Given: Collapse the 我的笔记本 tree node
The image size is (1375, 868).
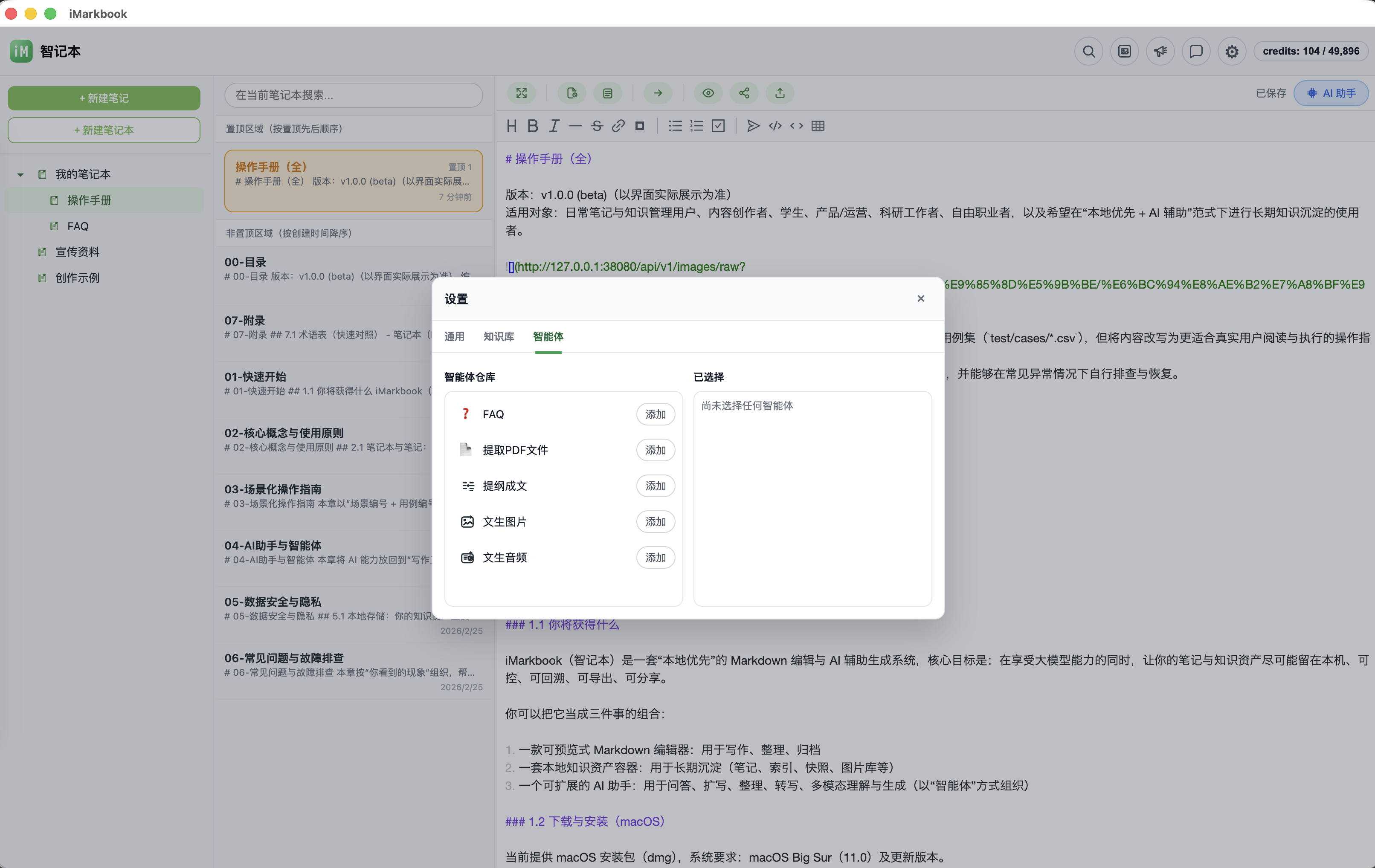Looking at the screenshot, I should (20, 175).
